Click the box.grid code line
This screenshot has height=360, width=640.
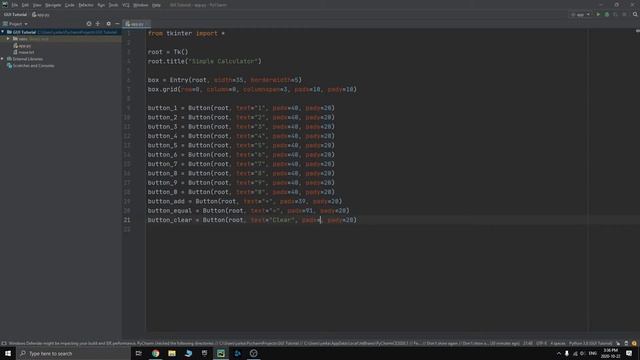coord(252,89)
